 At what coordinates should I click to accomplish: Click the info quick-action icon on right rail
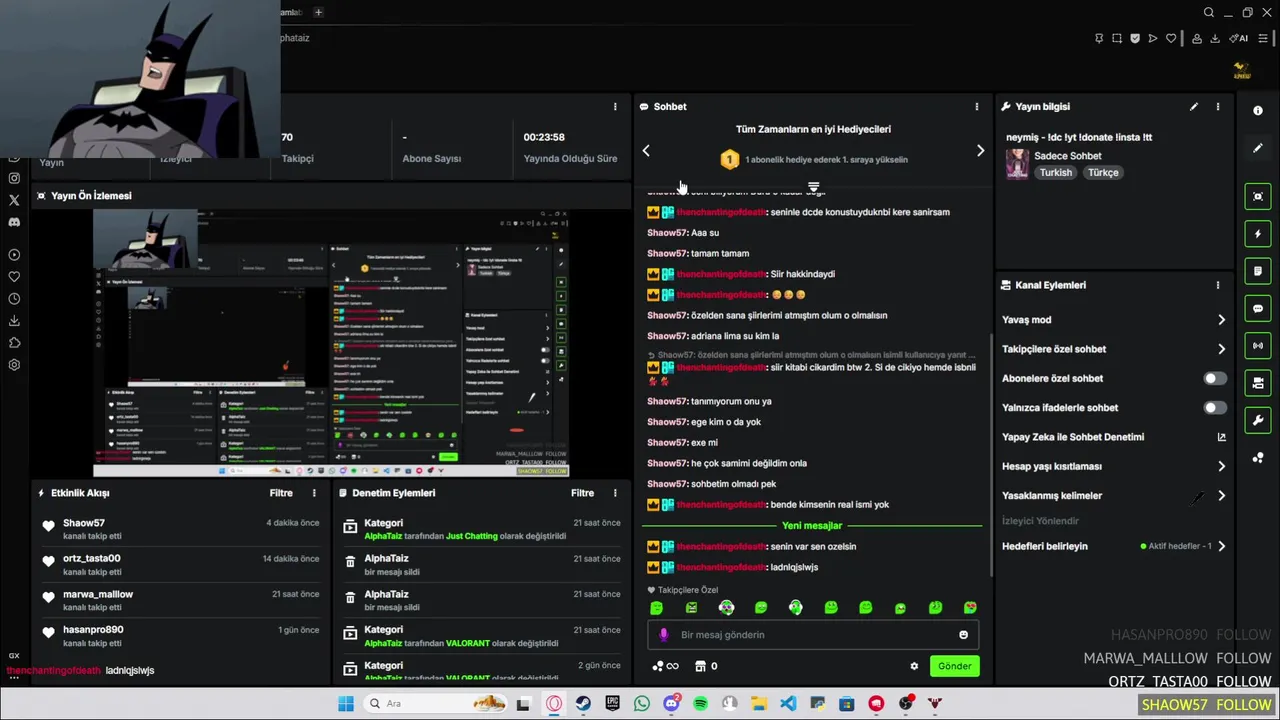click(x=1258, y=111)
